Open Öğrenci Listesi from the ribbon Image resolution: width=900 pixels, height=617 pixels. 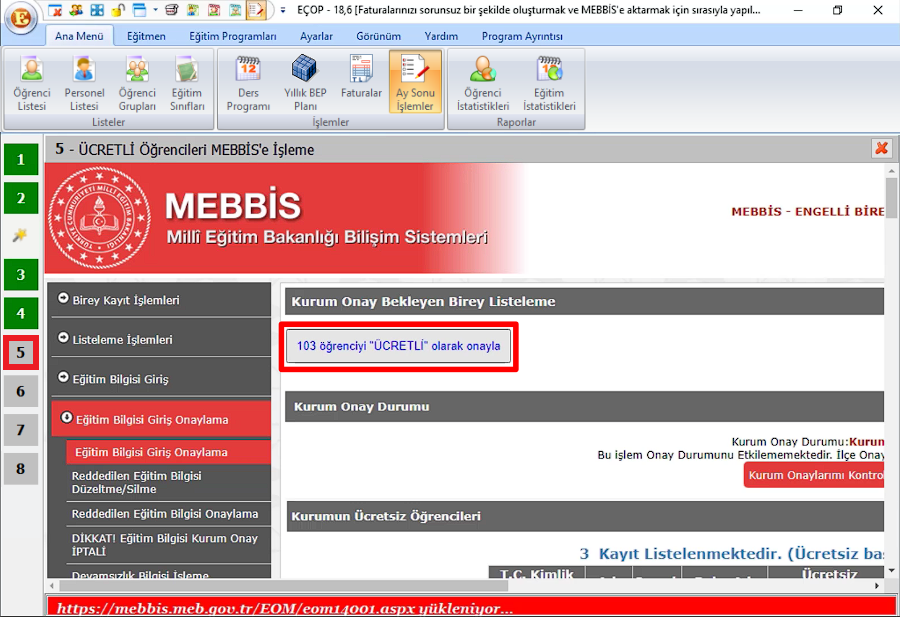click(32, 83)
